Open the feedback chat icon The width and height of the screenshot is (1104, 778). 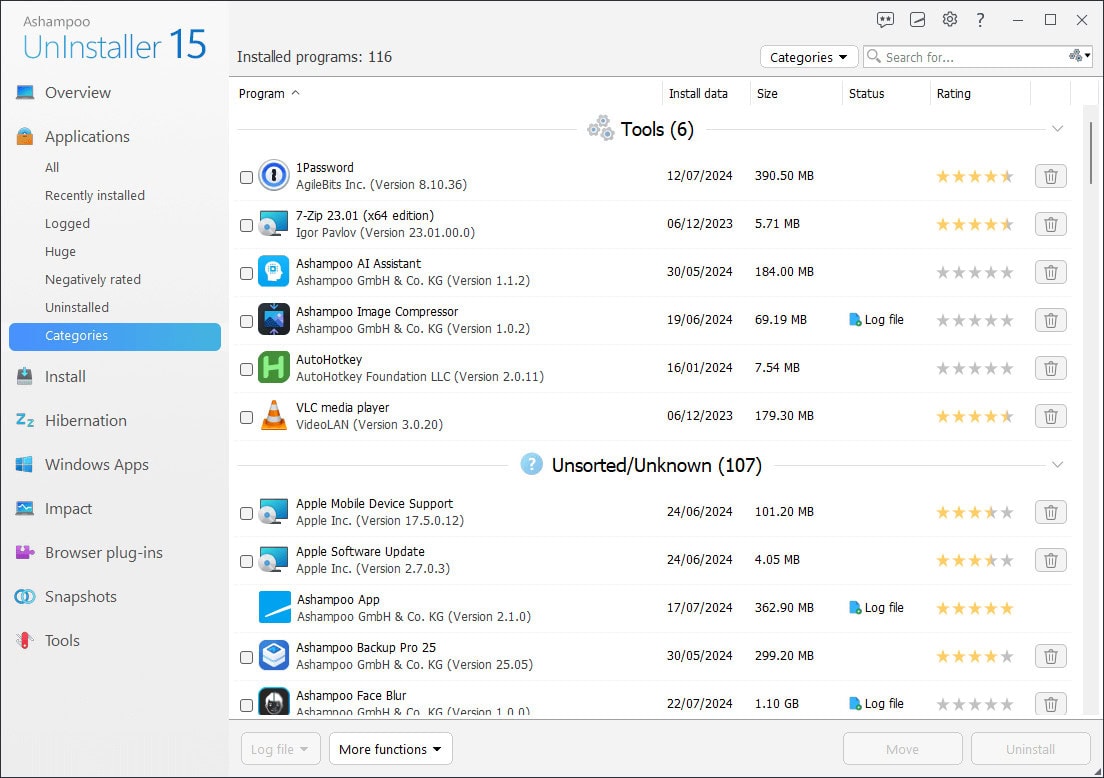[x=885, y=20]
